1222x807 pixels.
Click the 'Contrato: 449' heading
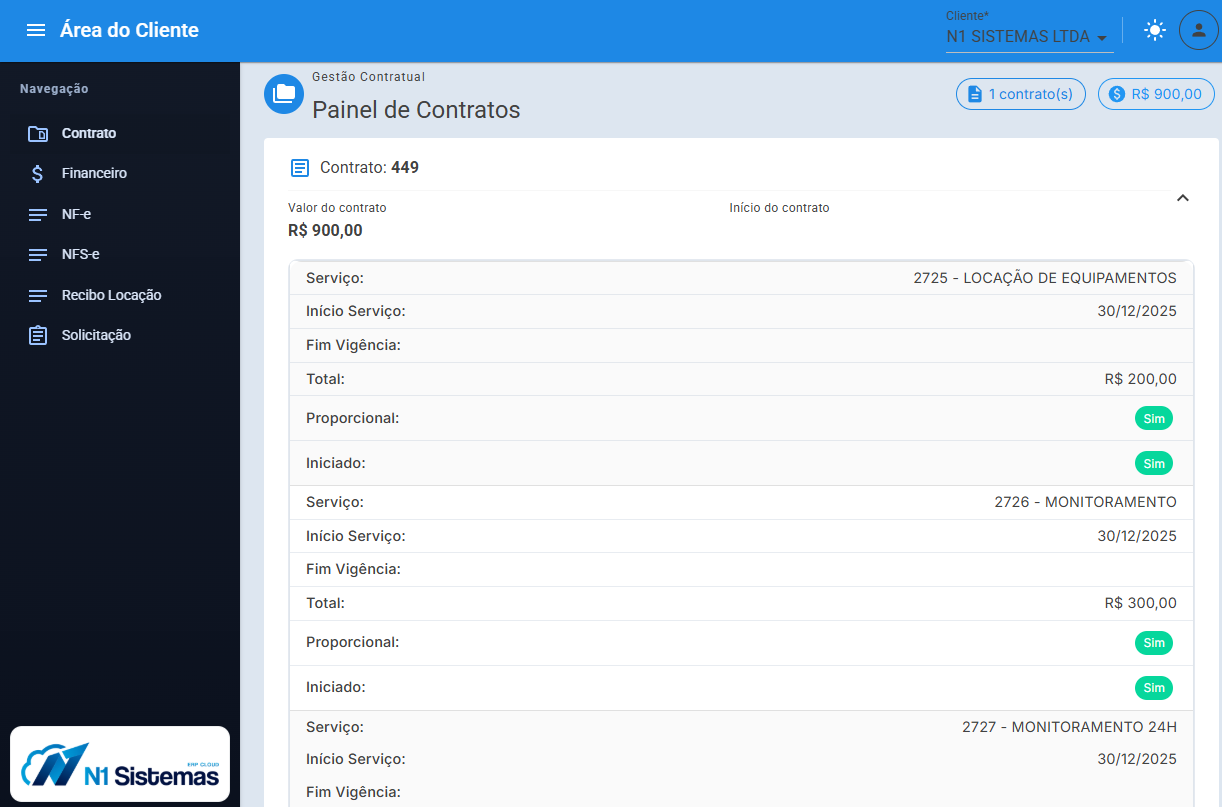point(369,168)
